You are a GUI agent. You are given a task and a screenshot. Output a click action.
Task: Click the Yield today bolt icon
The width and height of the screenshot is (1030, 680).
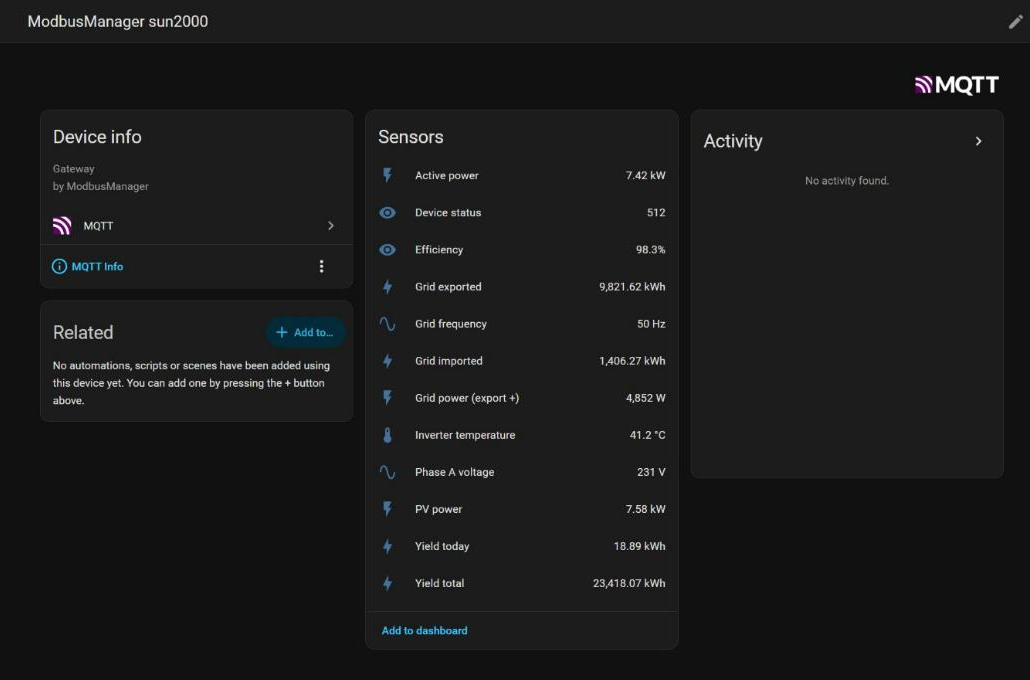tap(388, 547)
